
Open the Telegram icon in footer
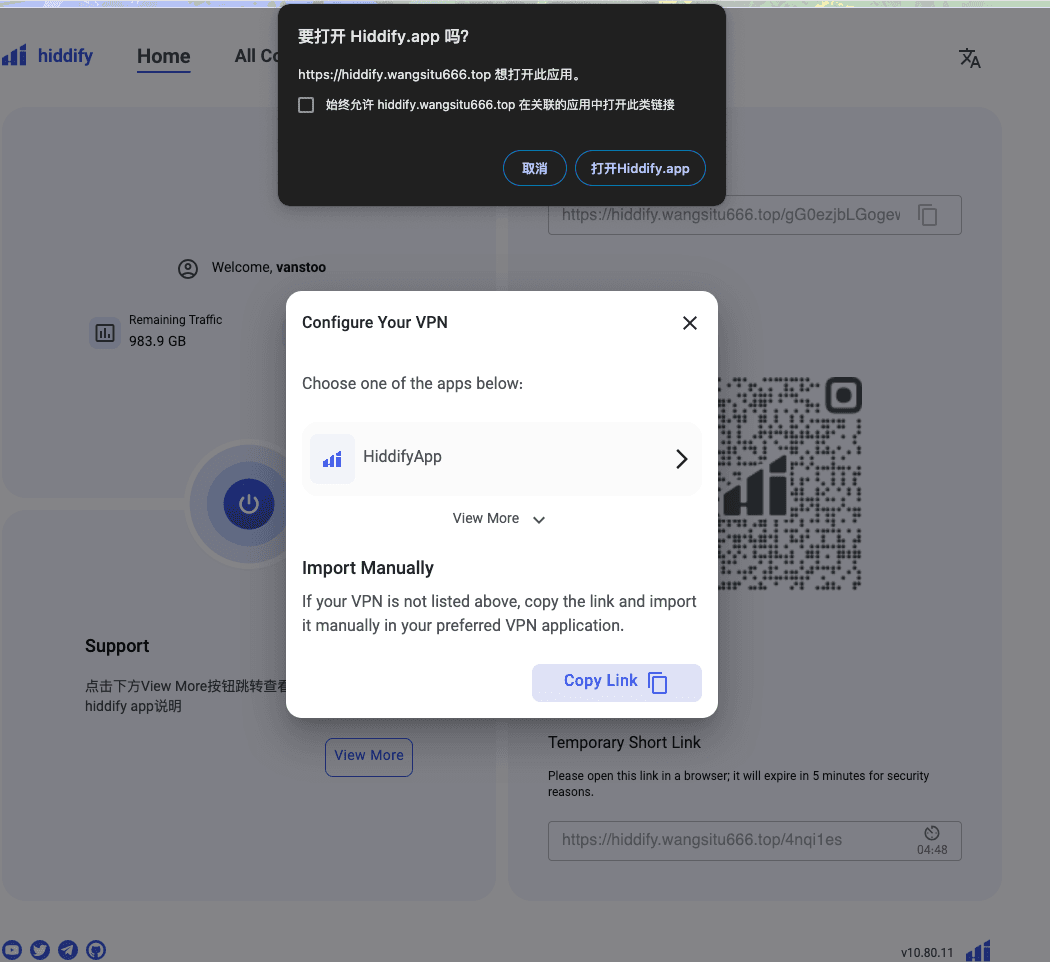[68, 949]
